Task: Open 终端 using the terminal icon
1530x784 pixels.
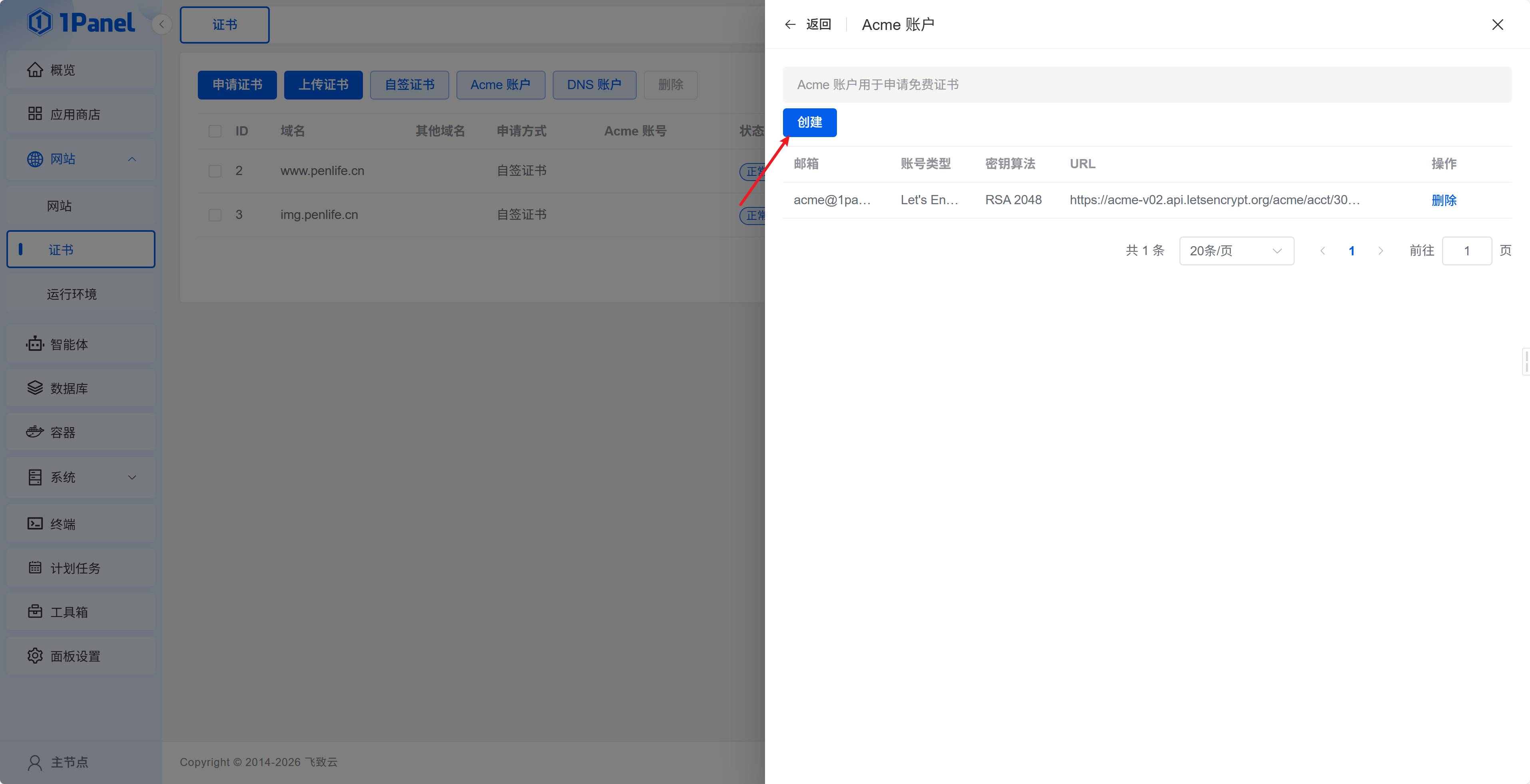Action: [35, 523]
